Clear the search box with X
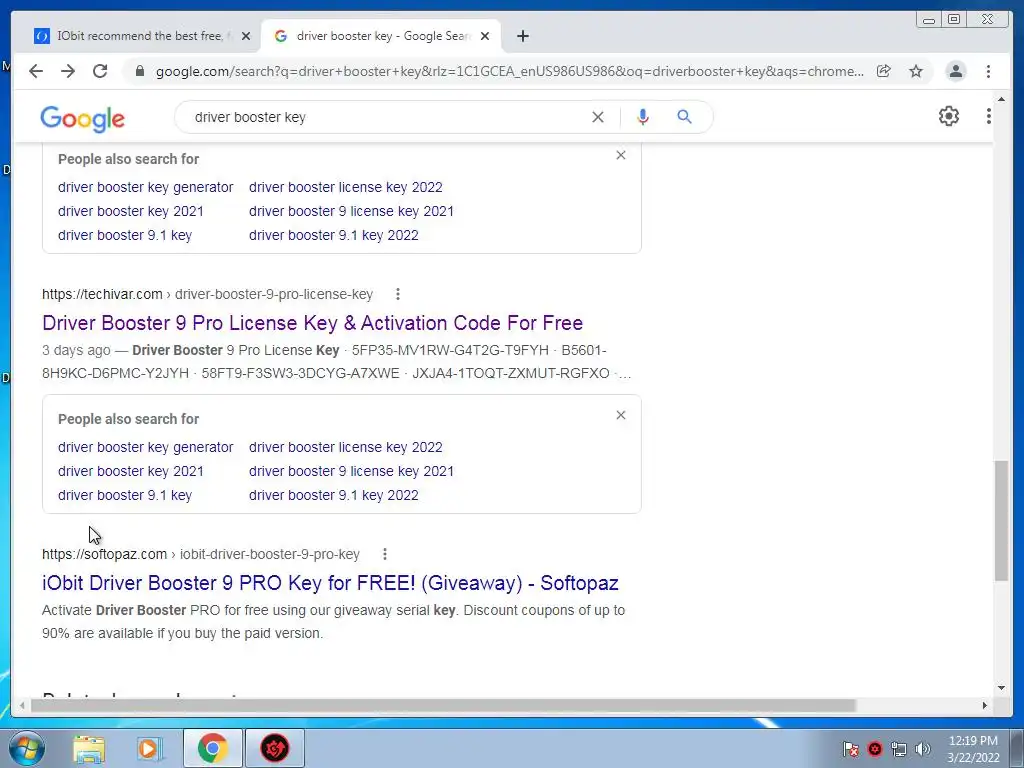1024x768 pixels. pos(598,117)
